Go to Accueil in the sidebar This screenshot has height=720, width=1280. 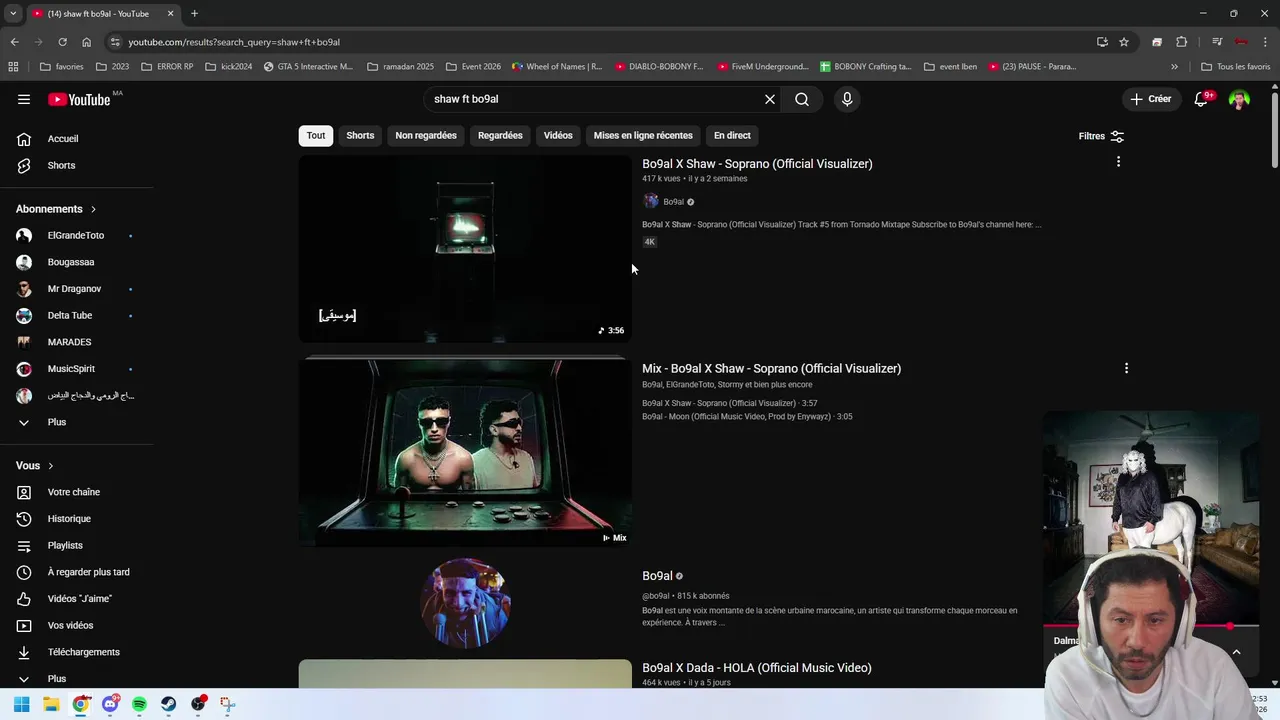point(76,139)
